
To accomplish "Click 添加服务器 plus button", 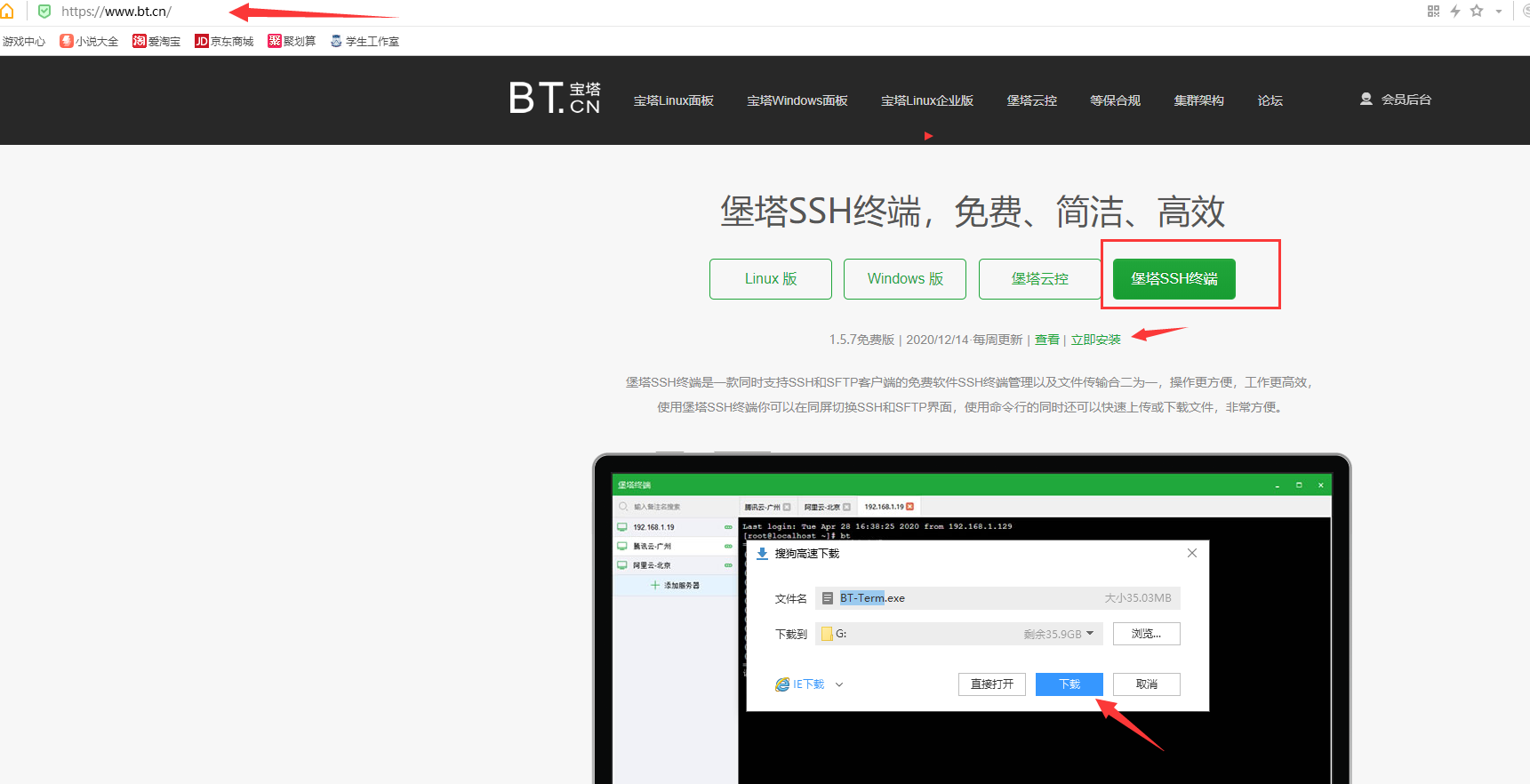I will click(675, 586).
